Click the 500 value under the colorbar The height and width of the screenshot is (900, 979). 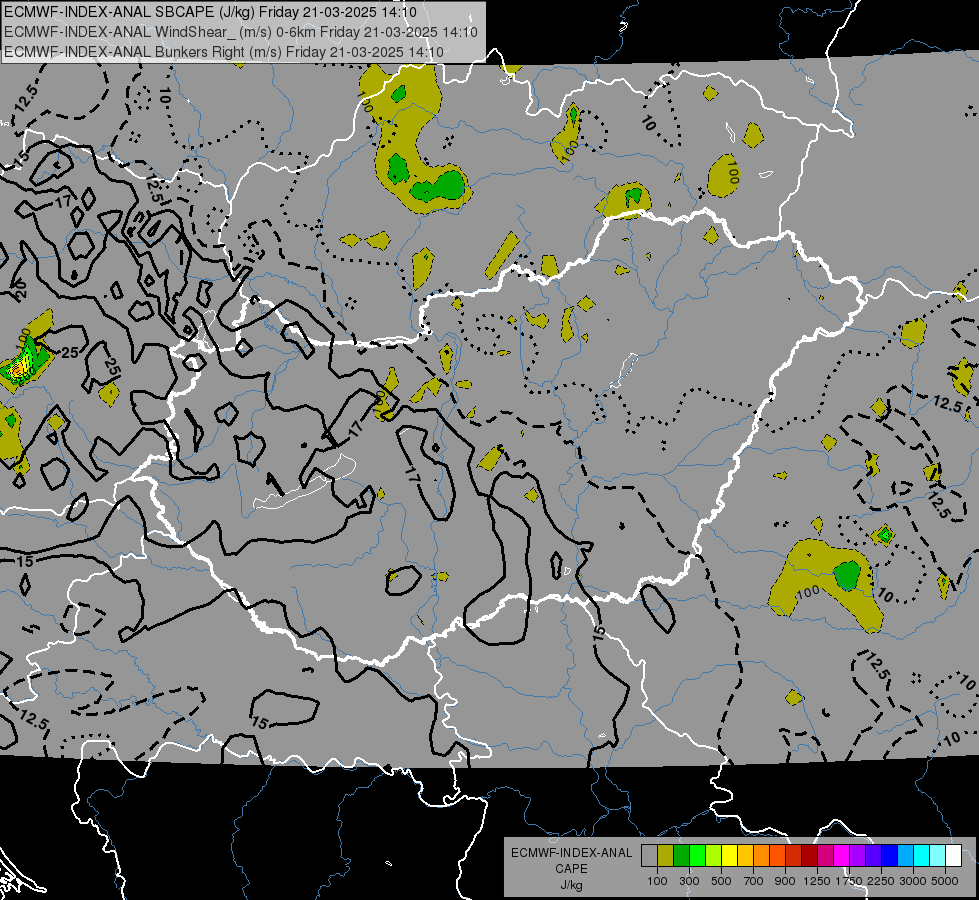[x=721, y=881]
